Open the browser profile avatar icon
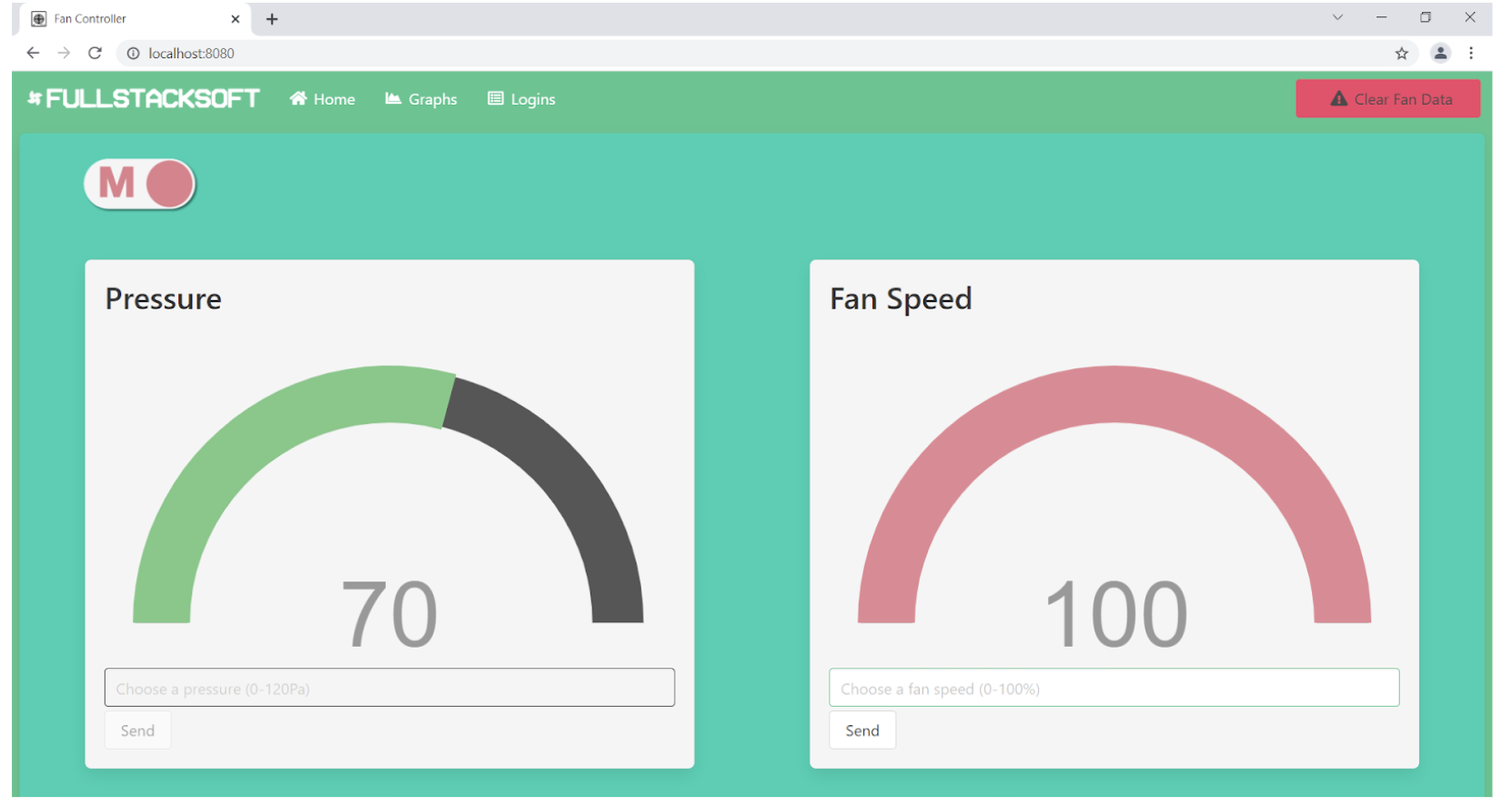Screen dimensions: 1512x806 [1440, 53]
